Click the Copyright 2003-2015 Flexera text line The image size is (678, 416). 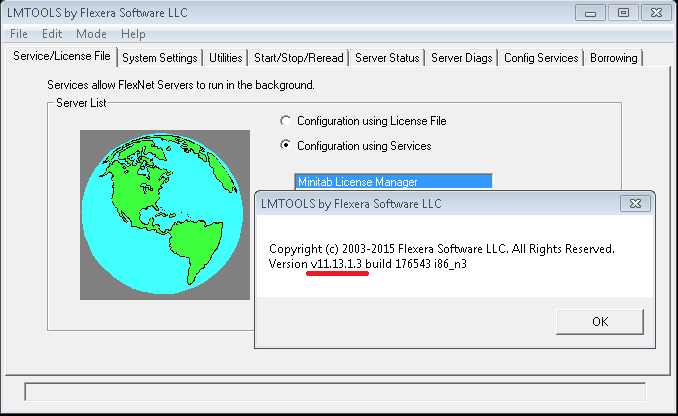click(441, 249)
